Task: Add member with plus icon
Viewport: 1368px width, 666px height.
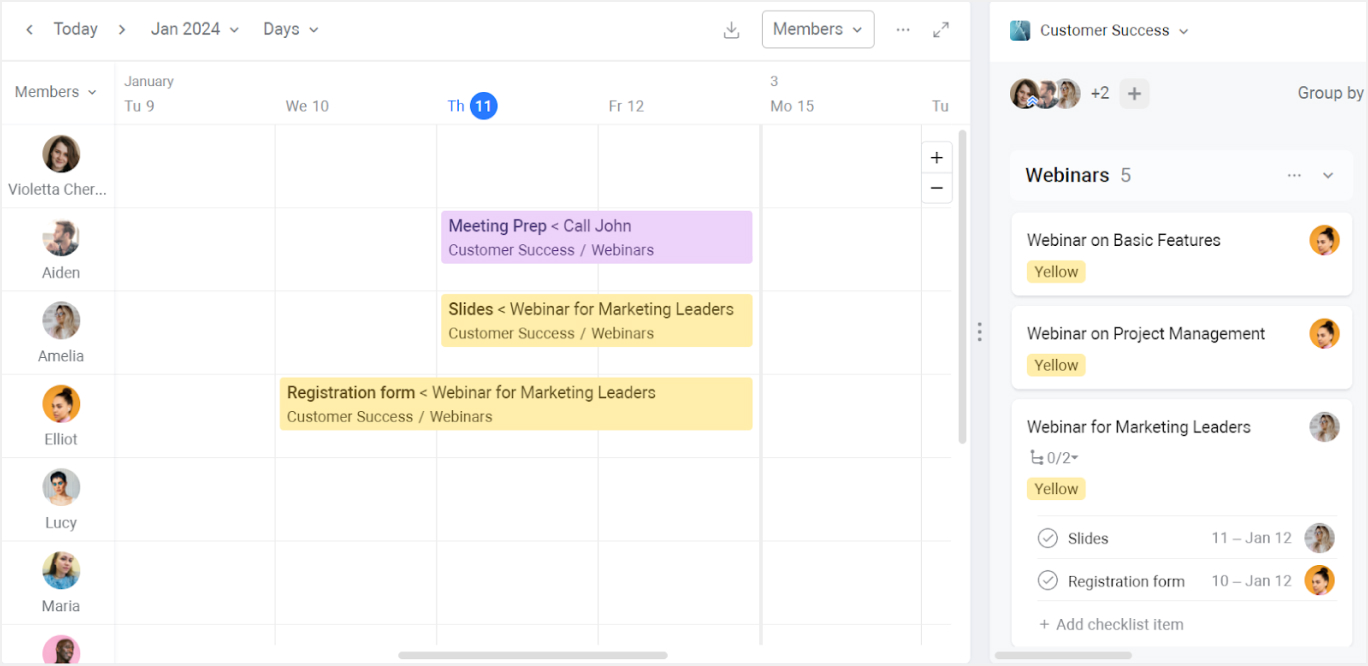Action: (1134, 94)
